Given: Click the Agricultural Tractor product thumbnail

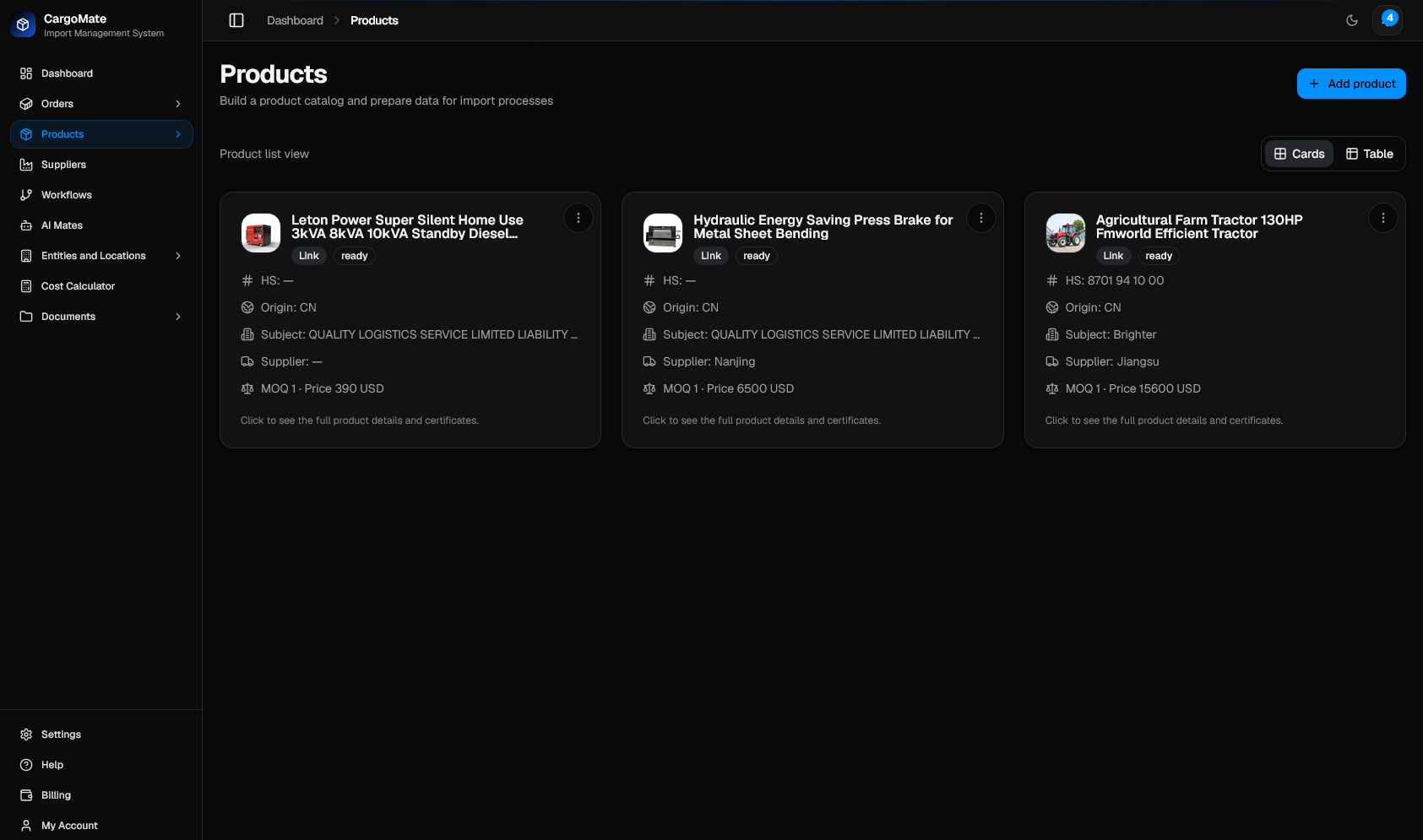Looking at the screenshot, I should point(1066,233).
